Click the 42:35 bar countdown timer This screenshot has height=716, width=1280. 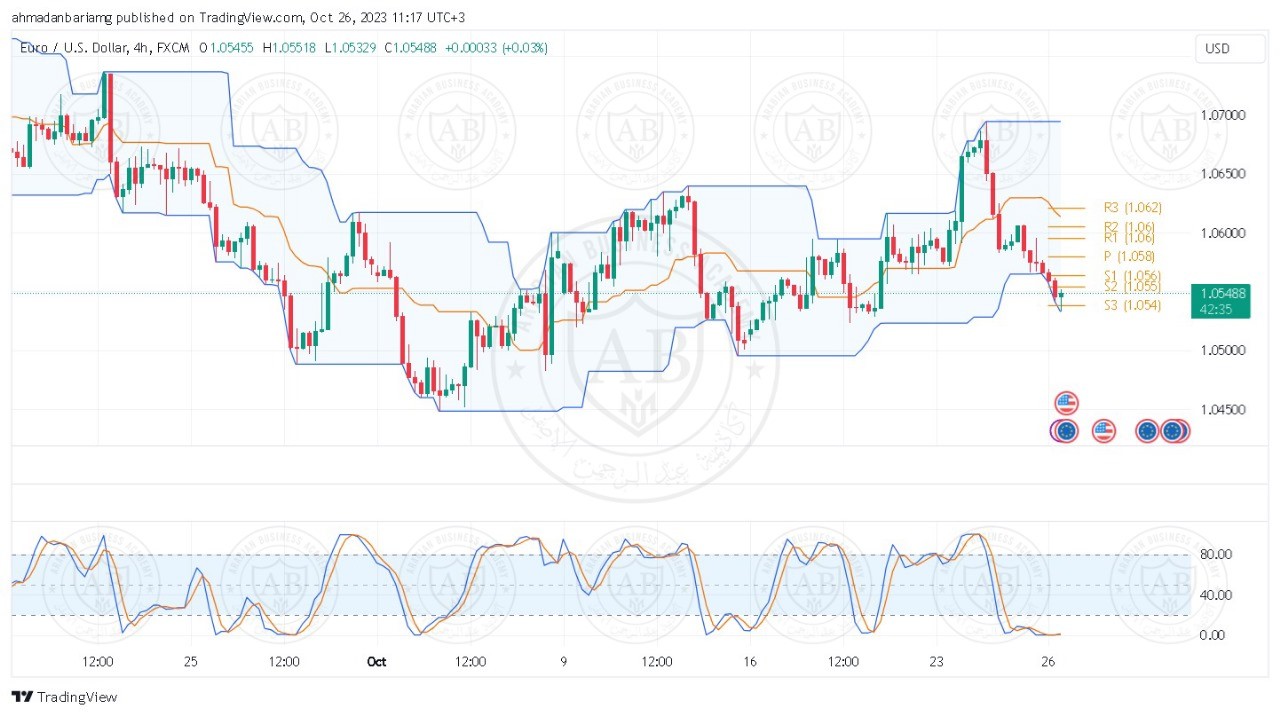[x=1215, y=309]
